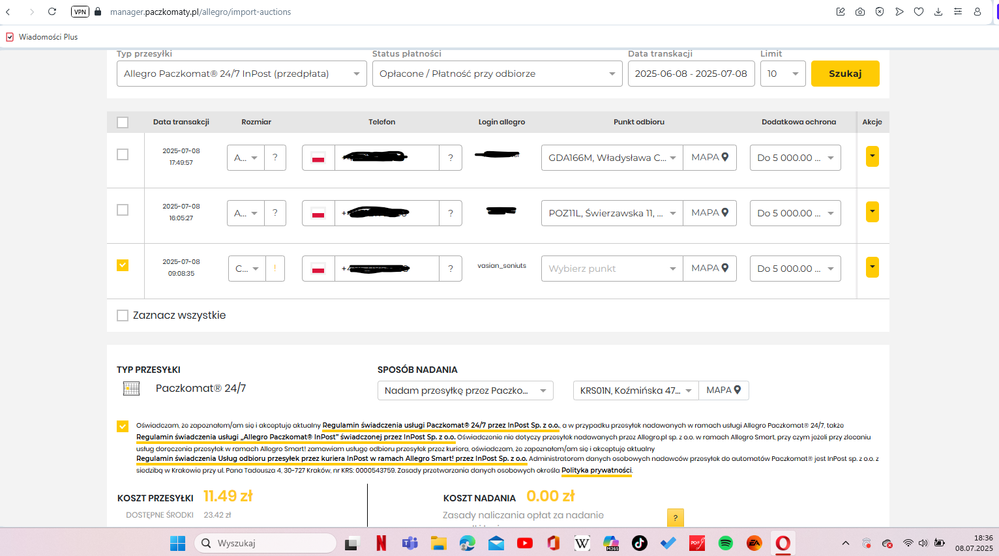Screen dimensions: 999x556
Task: Open phone help question mark in POZ11L row
Action: [450, 213]
